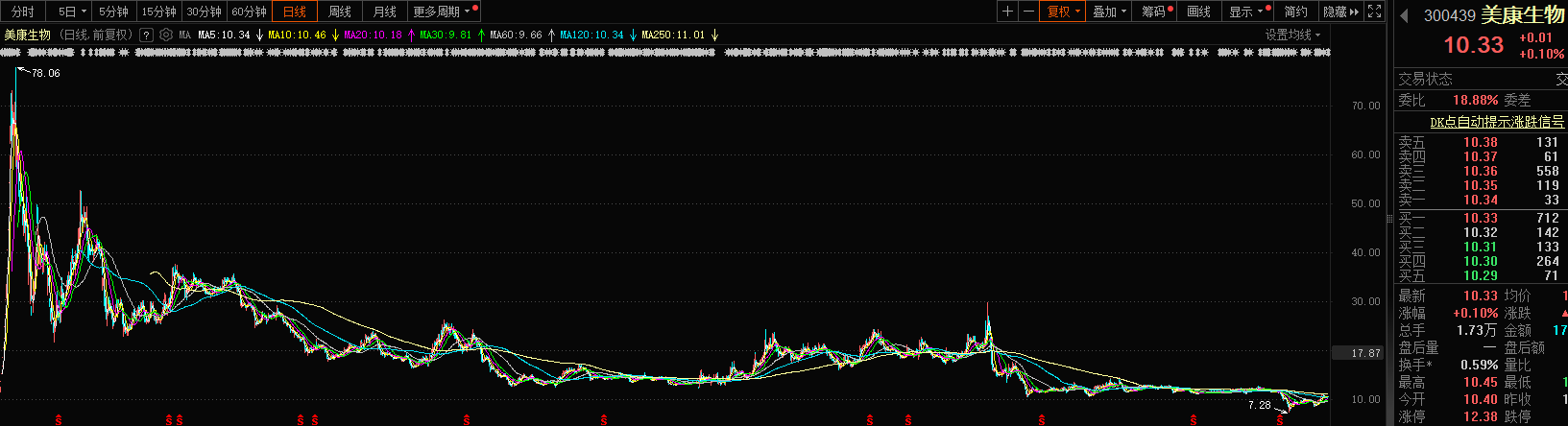Enter fullscreen with the expand icon
Screen dimensions: 1568x426
pos(1374,12)
